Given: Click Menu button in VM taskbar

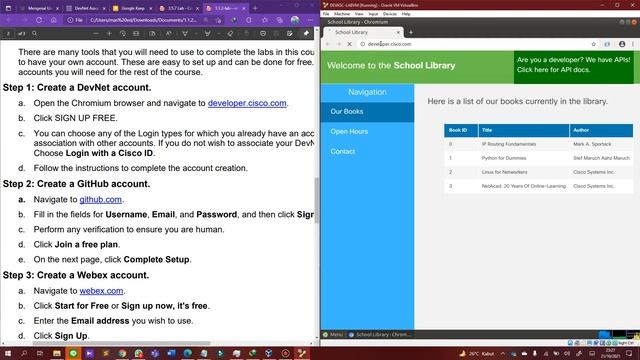Looking at the screenshot, I should click(333, 335).
